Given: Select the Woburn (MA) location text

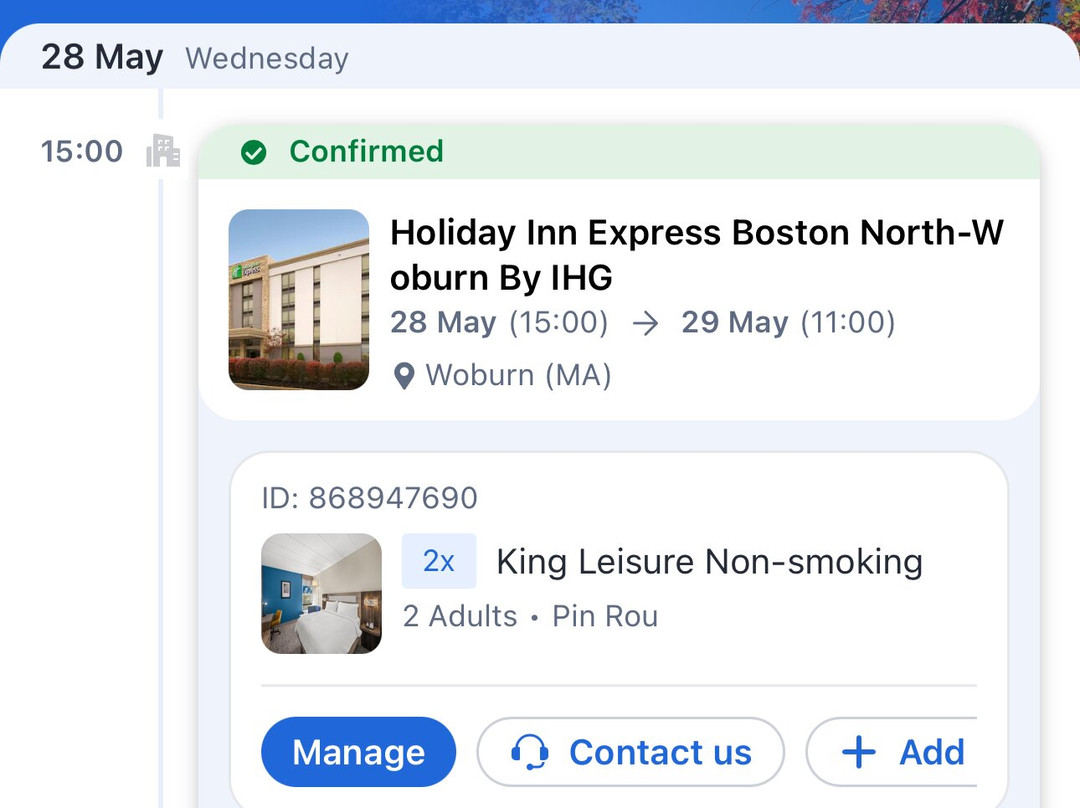Looking at the screenshot, I should click(518, 376).
